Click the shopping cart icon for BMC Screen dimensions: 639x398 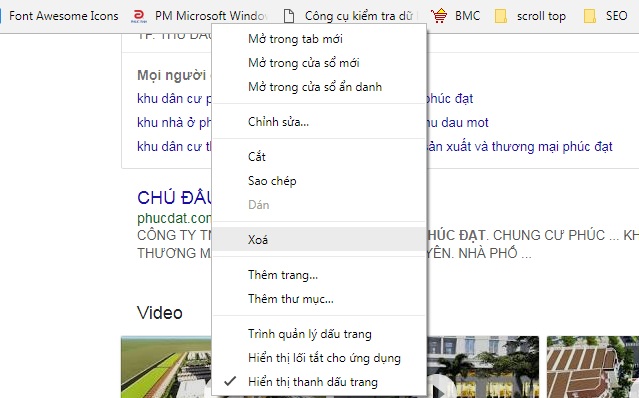438,16
